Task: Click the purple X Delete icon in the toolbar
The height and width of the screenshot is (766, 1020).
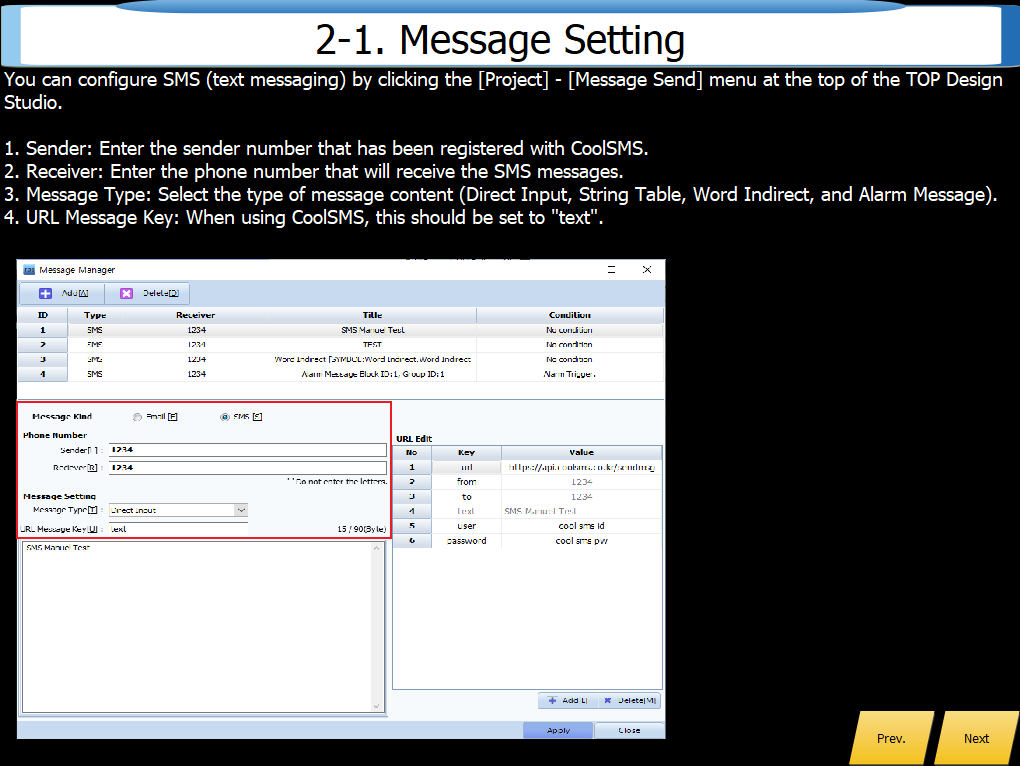Action: pyautogui.click(x=126, y=294)
